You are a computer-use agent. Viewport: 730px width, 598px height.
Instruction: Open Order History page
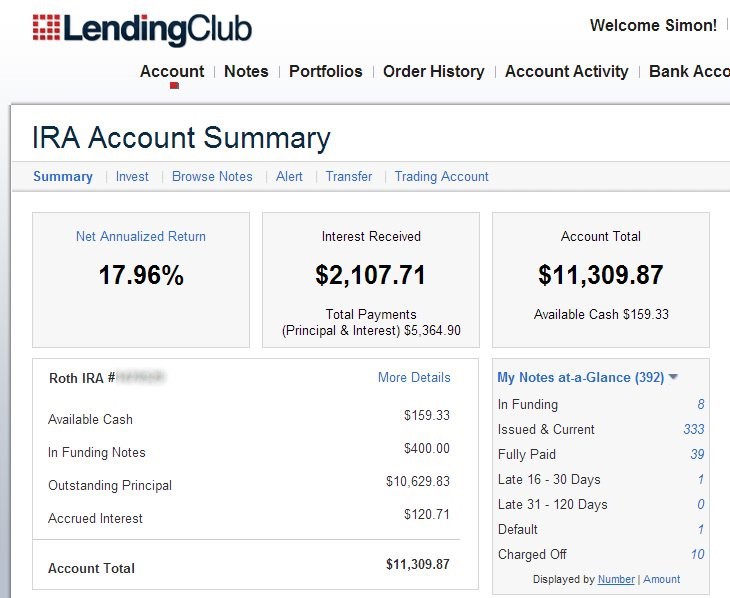pos(433,71)
